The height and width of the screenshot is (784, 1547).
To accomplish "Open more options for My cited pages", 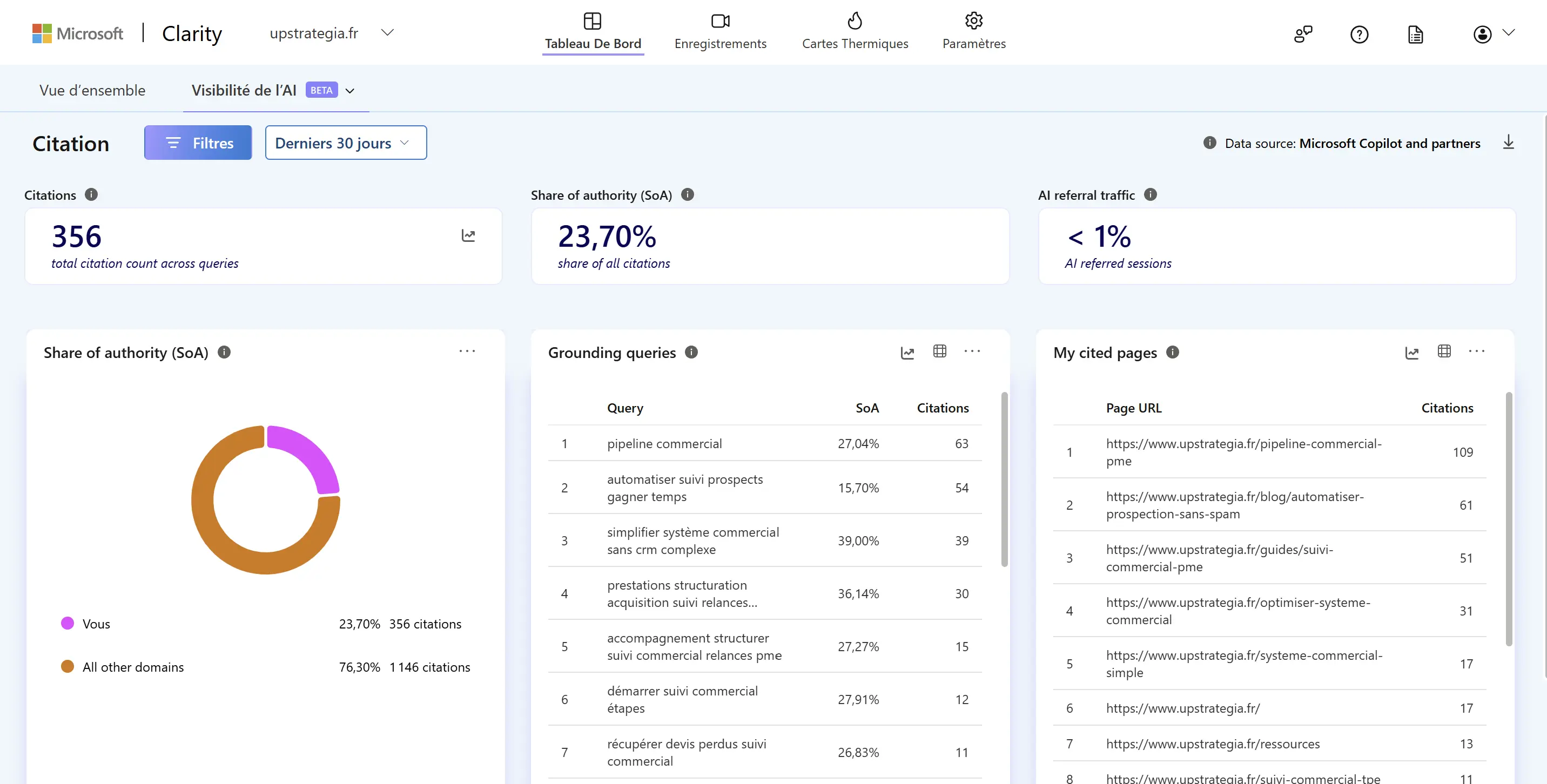I will tap(1477, 351).
